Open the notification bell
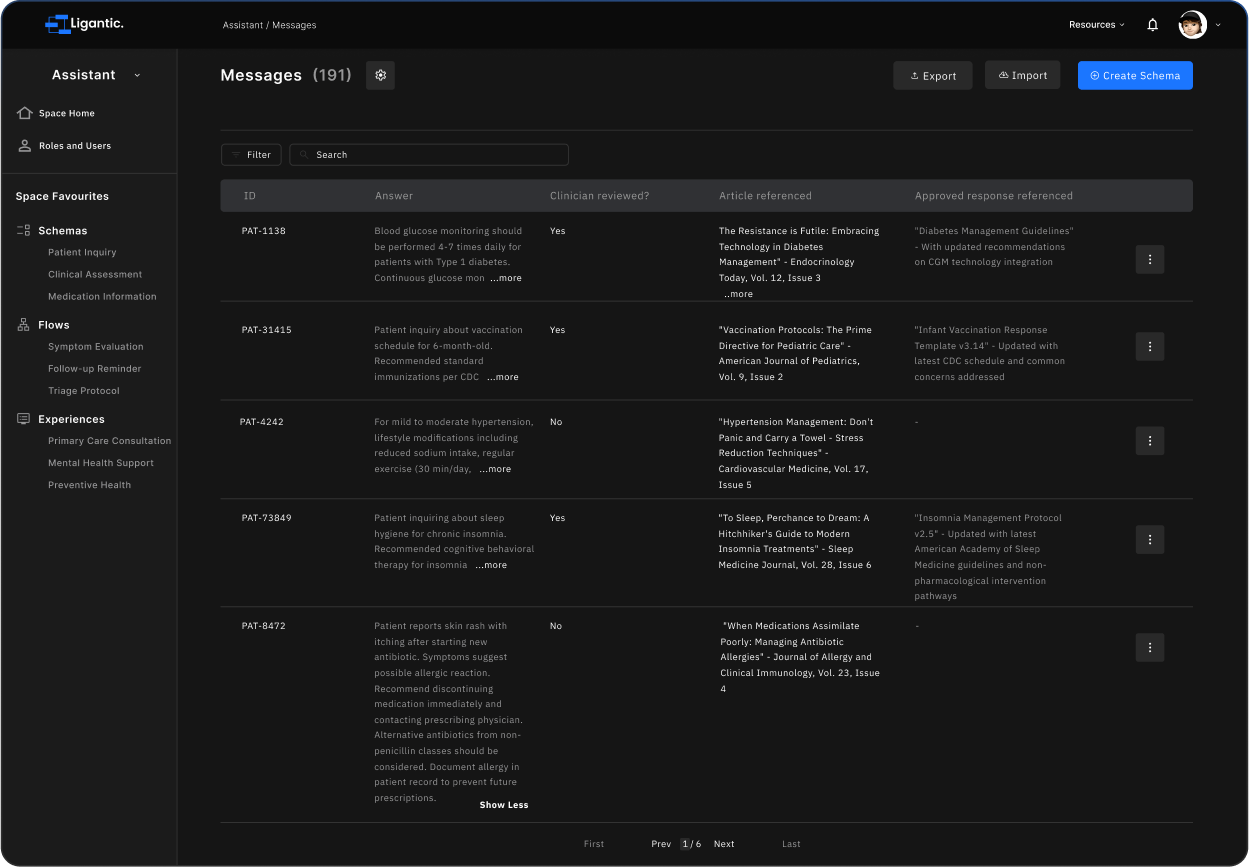Screen dimensions: 1249x867 (x=1154, y=23)
